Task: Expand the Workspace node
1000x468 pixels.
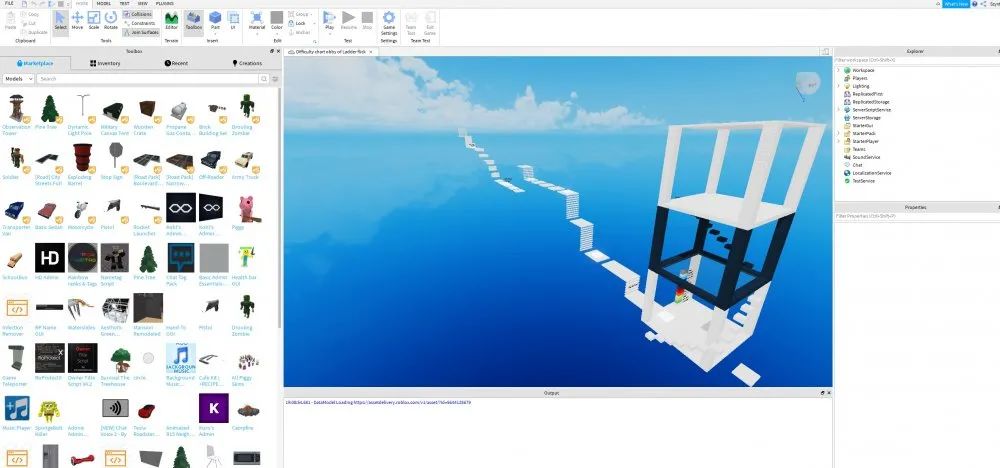Action: pos(839,70)
